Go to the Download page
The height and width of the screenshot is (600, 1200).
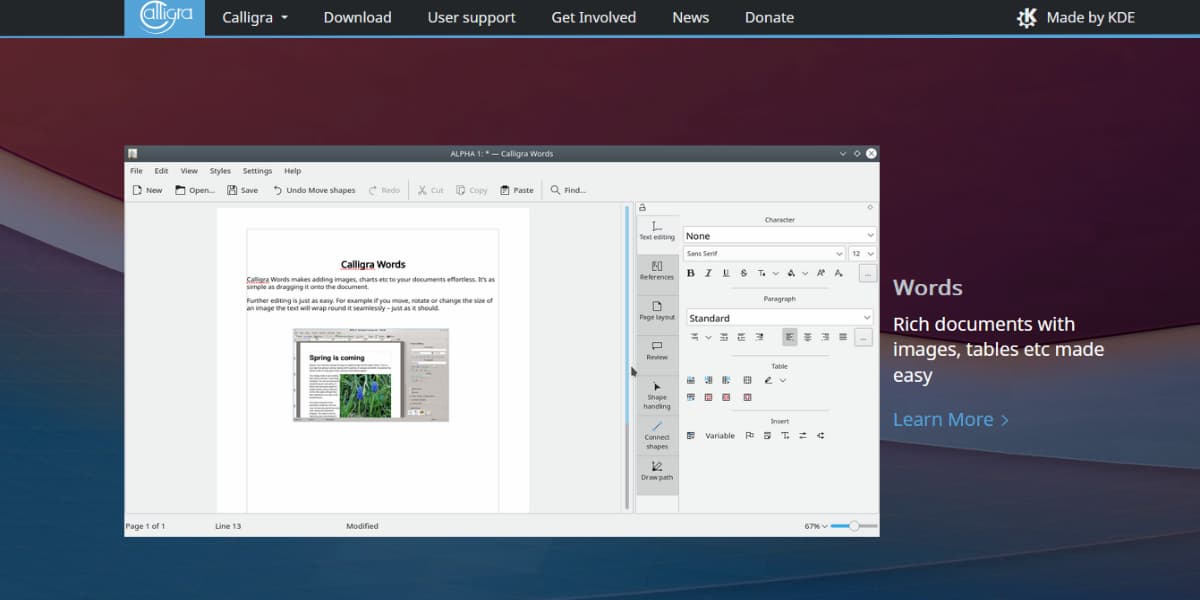357,17
